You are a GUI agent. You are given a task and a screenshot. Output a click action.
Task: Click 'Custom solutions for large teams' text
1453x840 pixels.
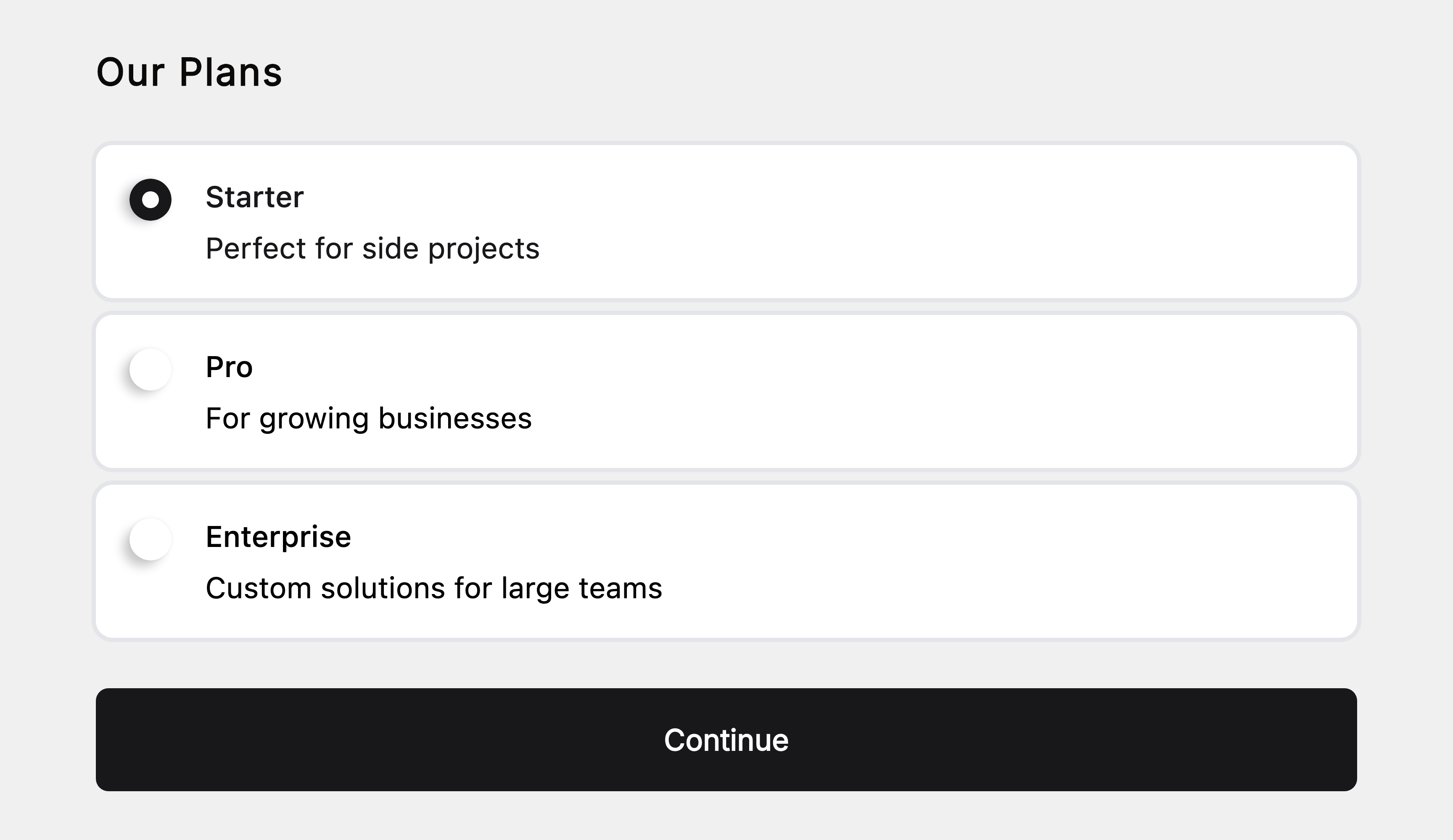coord(433,588)
